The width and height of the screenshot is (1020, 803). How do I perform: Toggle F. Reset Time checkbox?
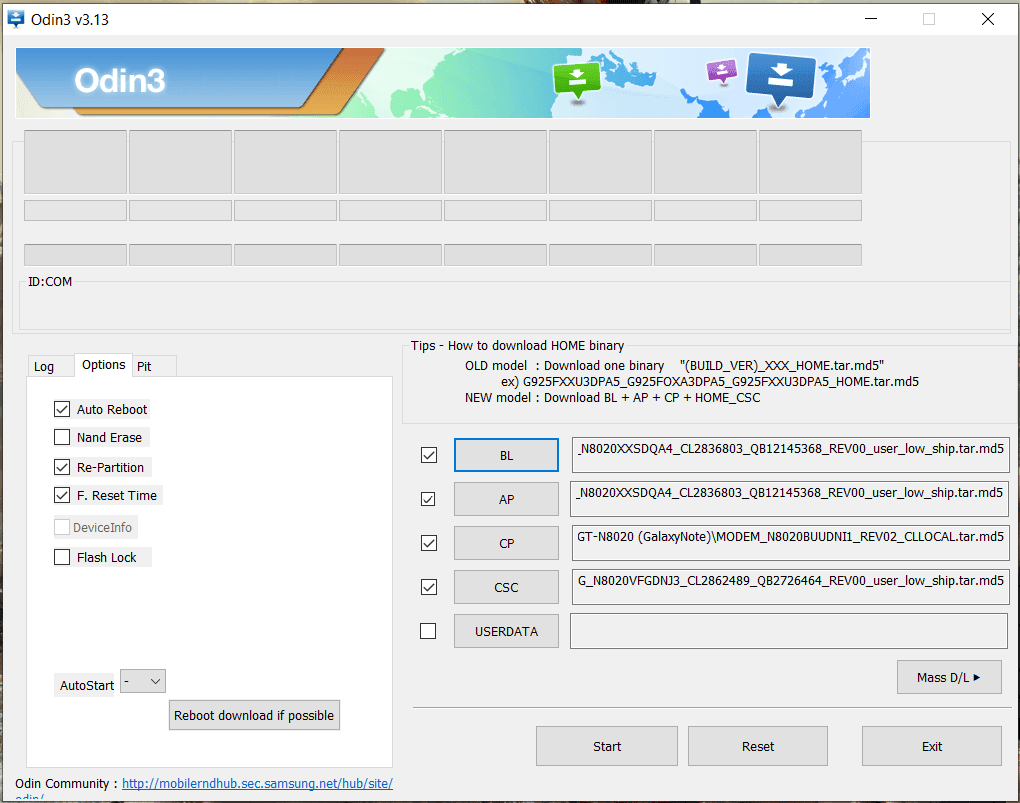click(x=62, y=495)
